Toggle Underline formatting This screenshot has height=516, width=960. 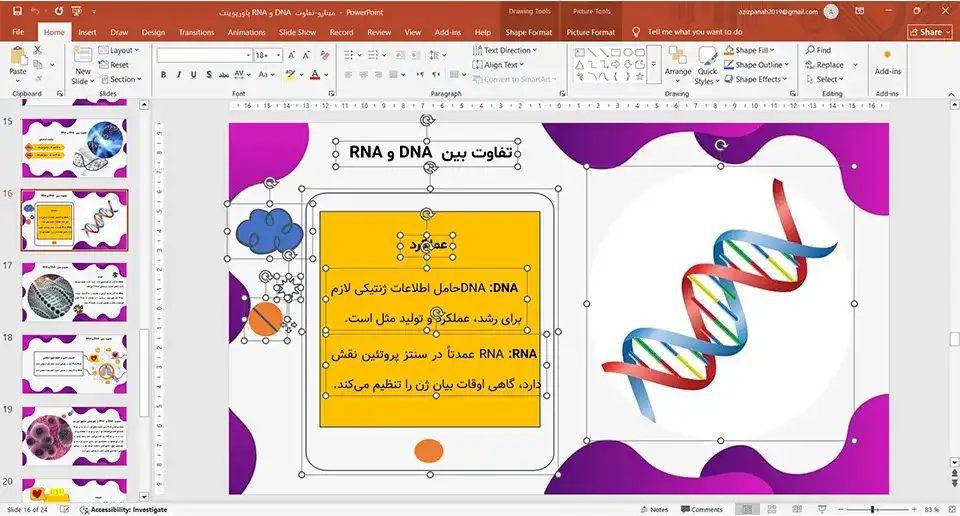coord(193,75)
